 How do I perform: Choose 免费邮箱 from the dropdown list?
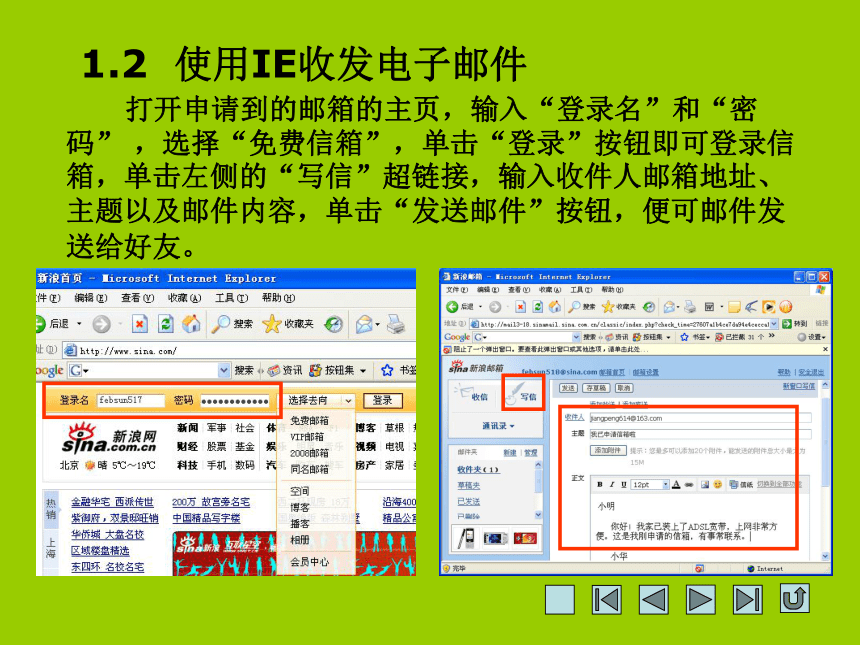pos(309,421)
